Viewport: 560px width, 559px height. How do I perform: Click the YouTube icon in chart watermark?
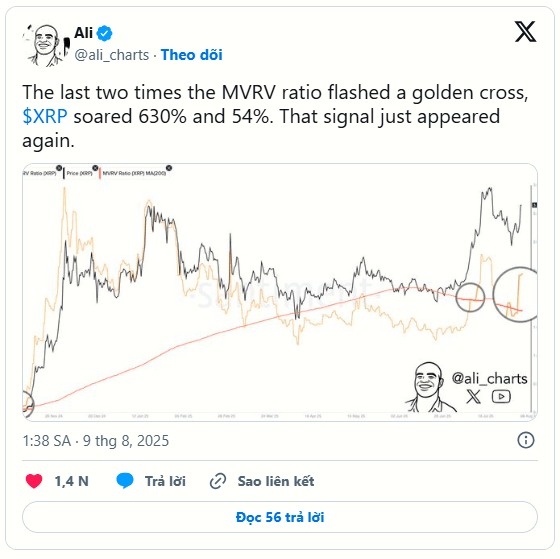(501, 396)
